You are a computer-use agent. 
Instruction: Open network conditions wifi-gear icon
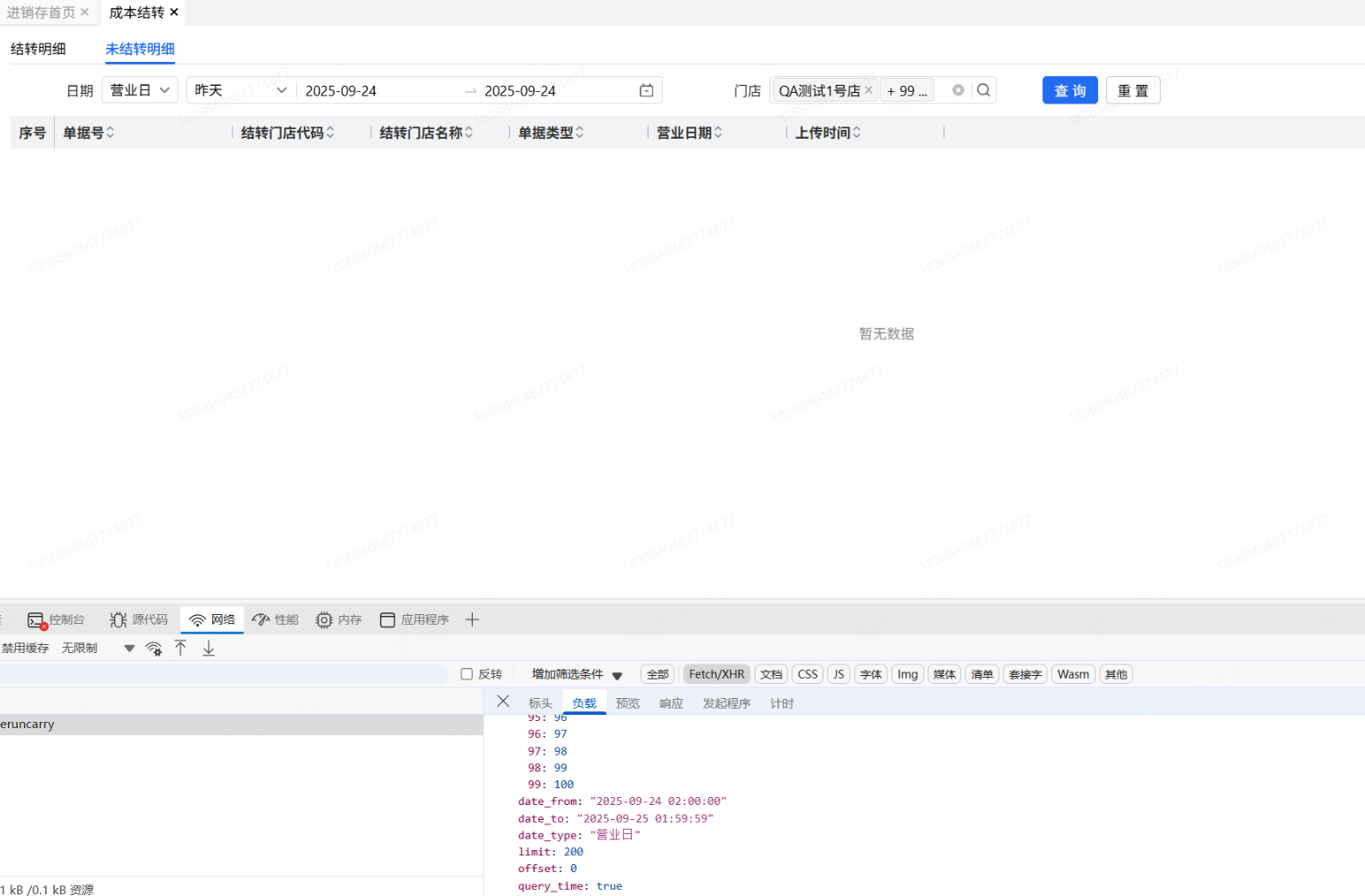pos(154,649)
